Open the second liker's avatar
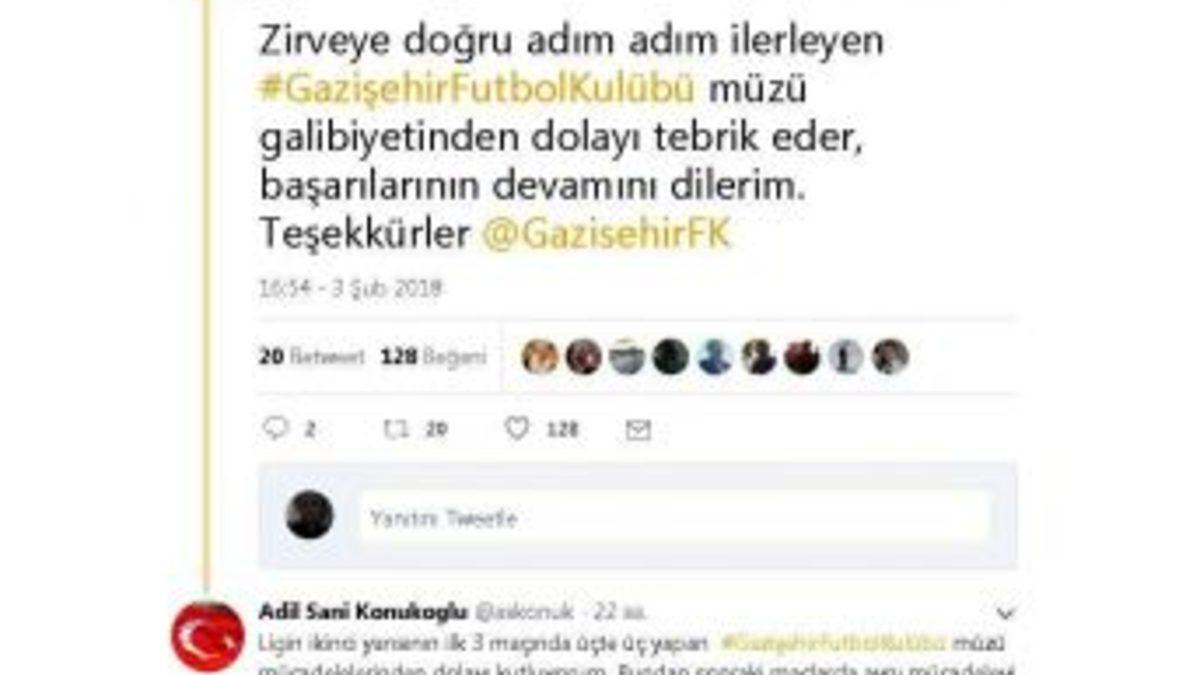This screenshot has width=1200, height=675. pyautogui.click(x=584, y=356)
